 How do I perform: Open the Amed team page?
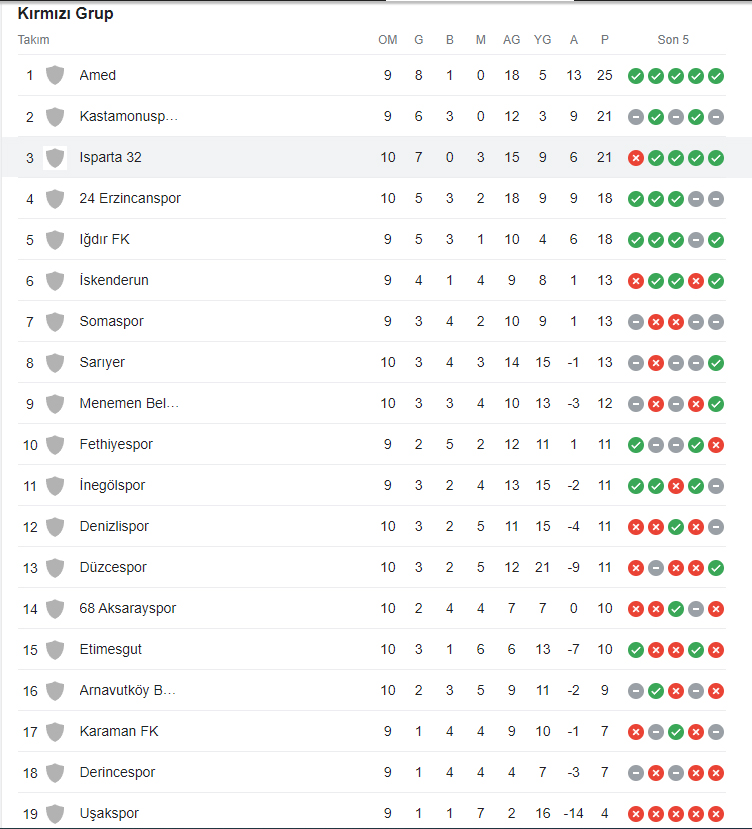98,75
